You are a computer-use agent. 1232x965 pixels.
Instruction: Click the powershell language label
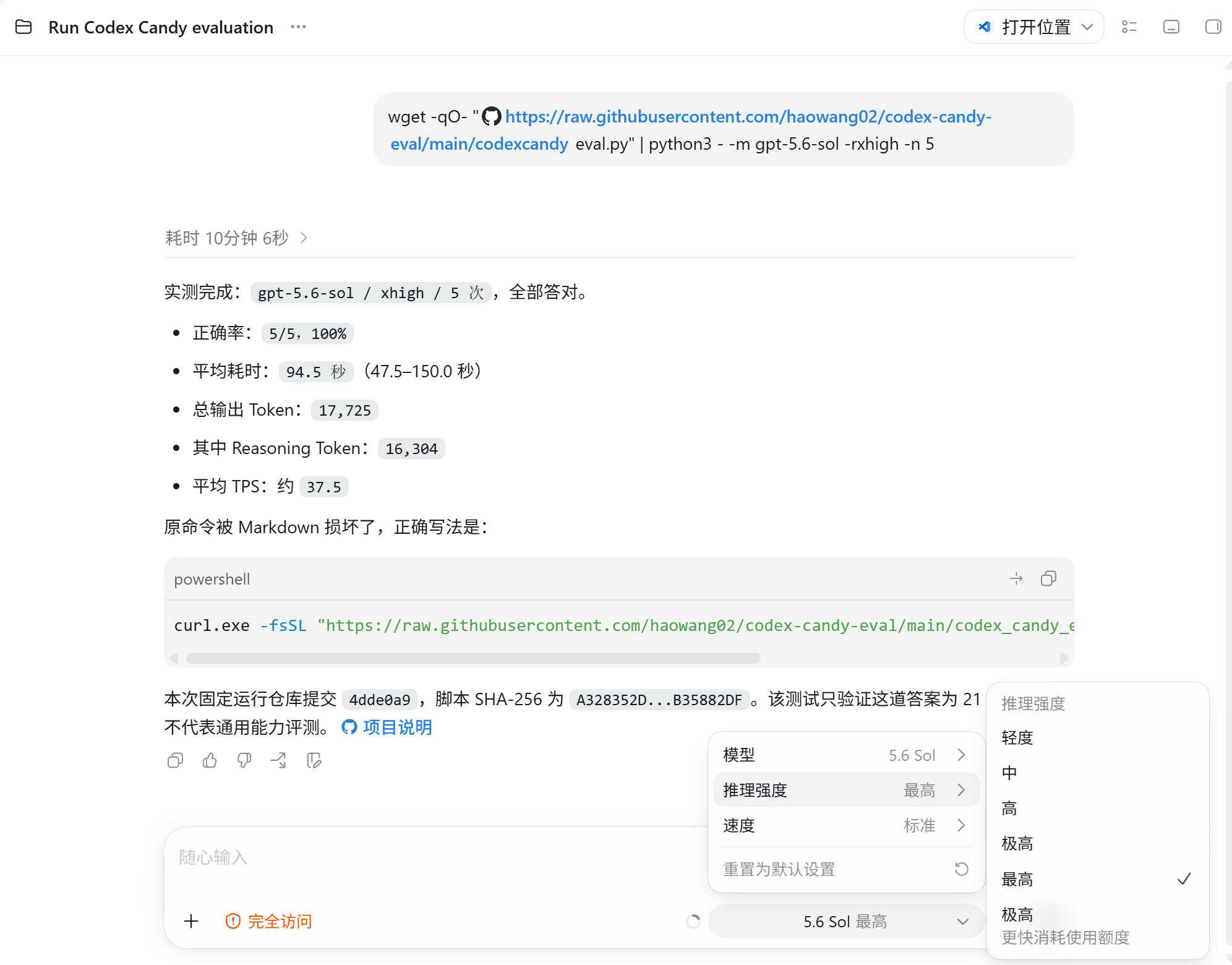(x=212, y=579)
